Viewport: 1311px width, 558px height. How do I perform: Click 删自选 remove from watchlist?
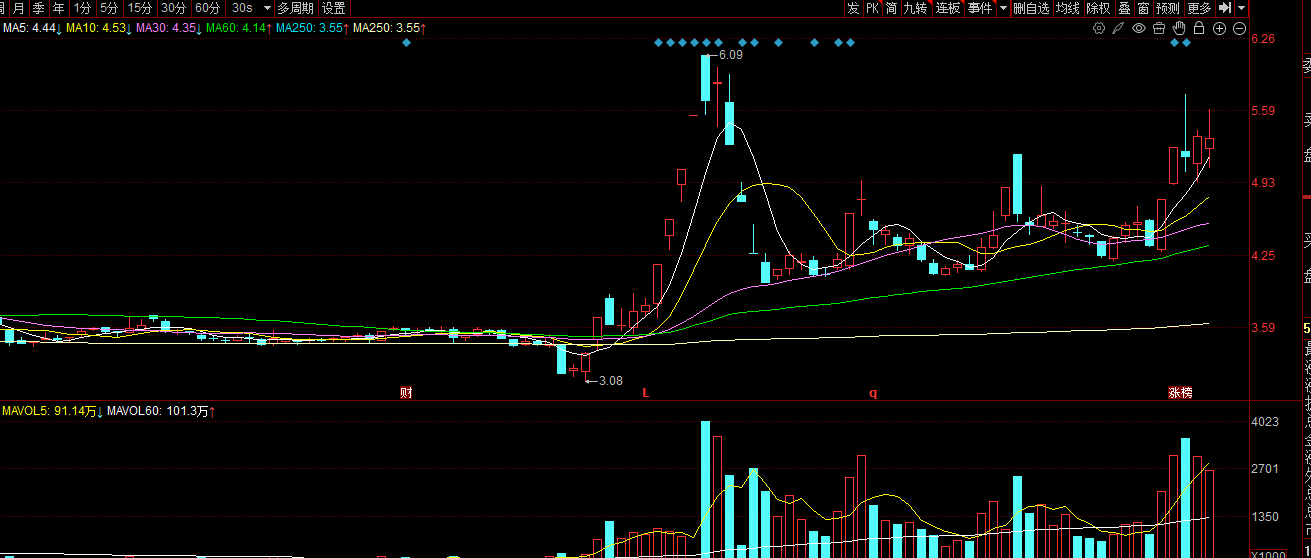1031,8
